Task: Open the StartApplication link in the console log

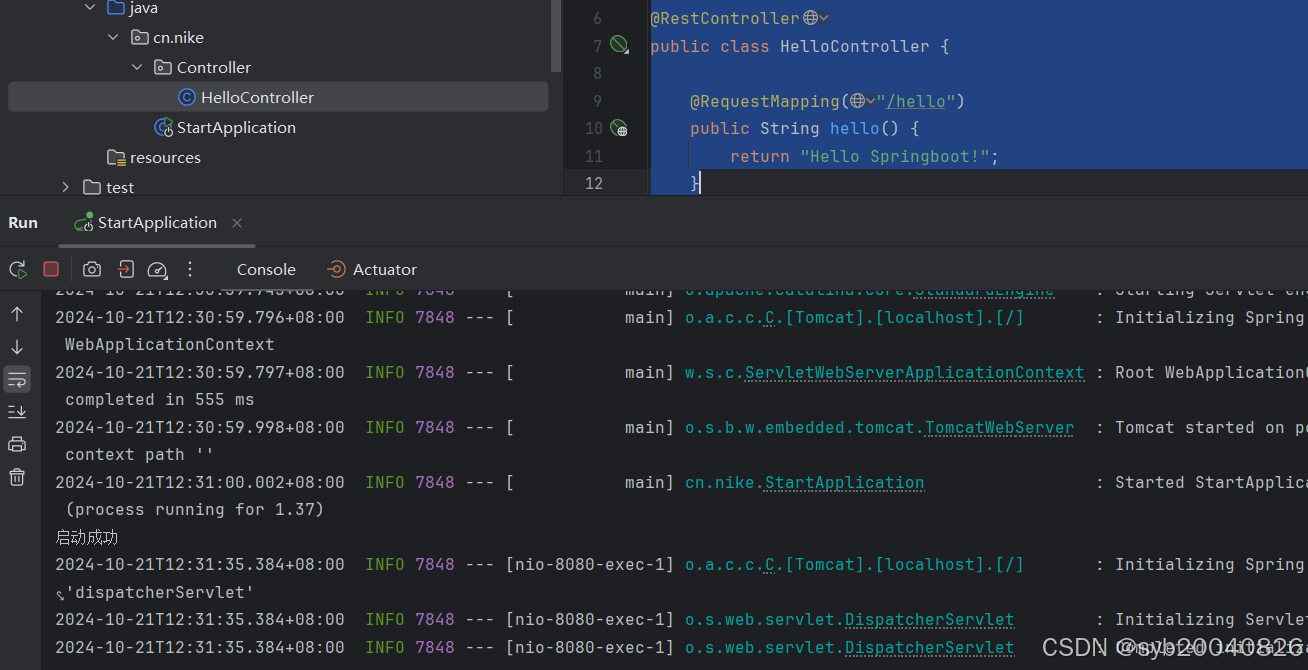Action: click(x=844, y=482)
